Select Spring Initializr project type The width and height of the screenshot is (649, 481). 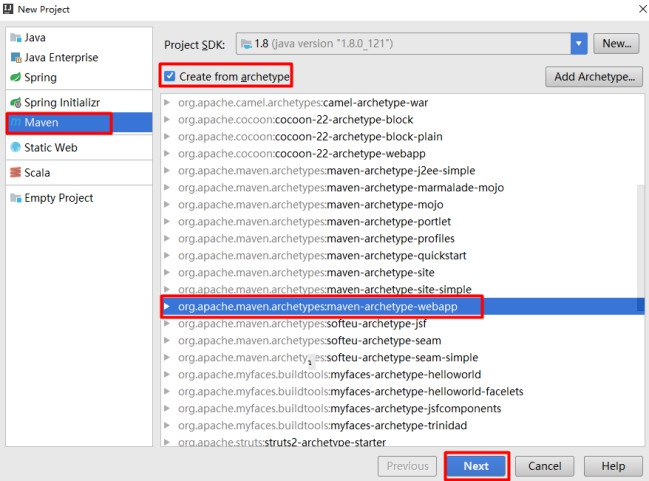[x=79, y=102]
